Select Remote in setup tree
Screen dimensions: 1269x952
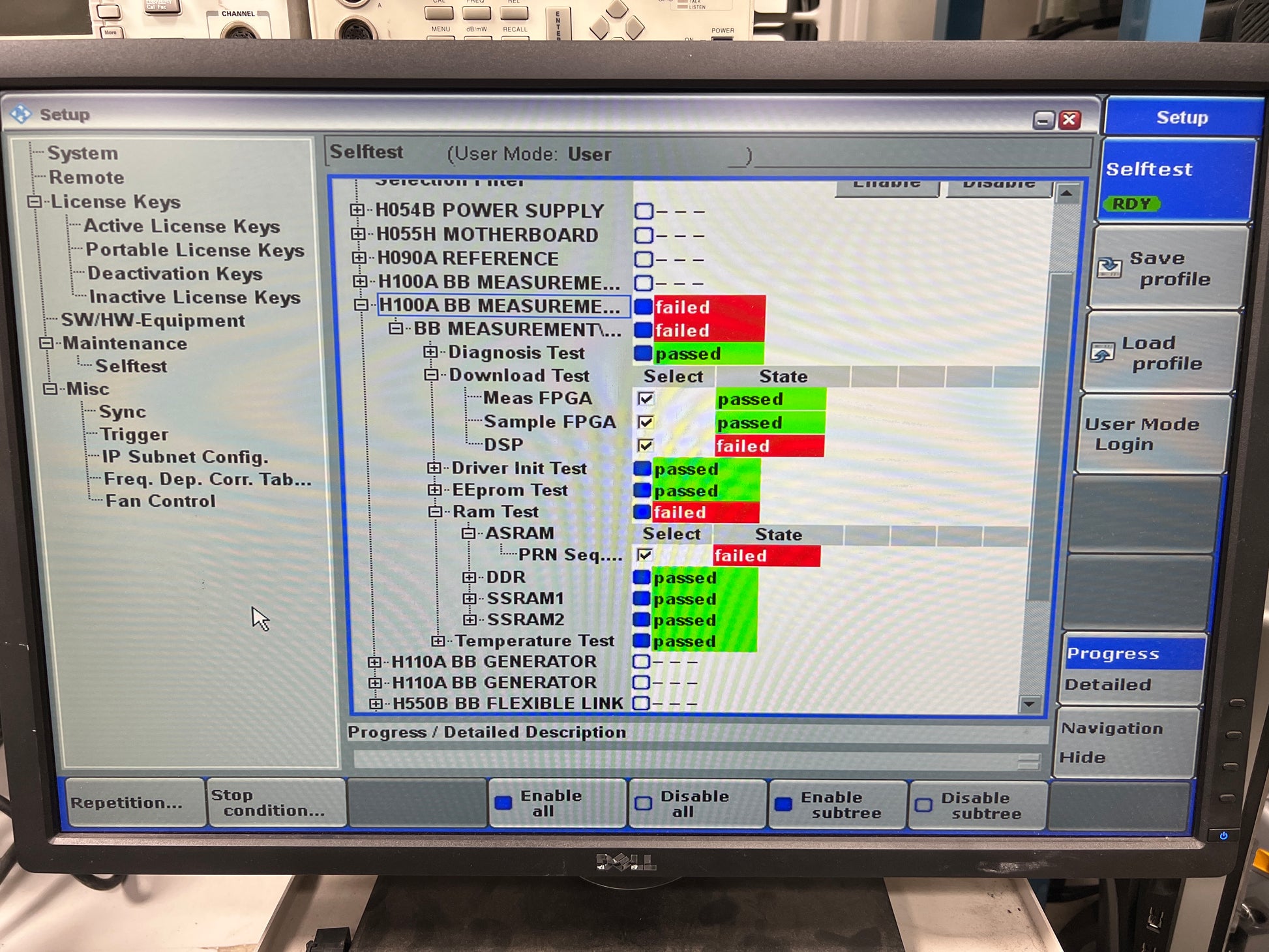click(x=86, y=177)
